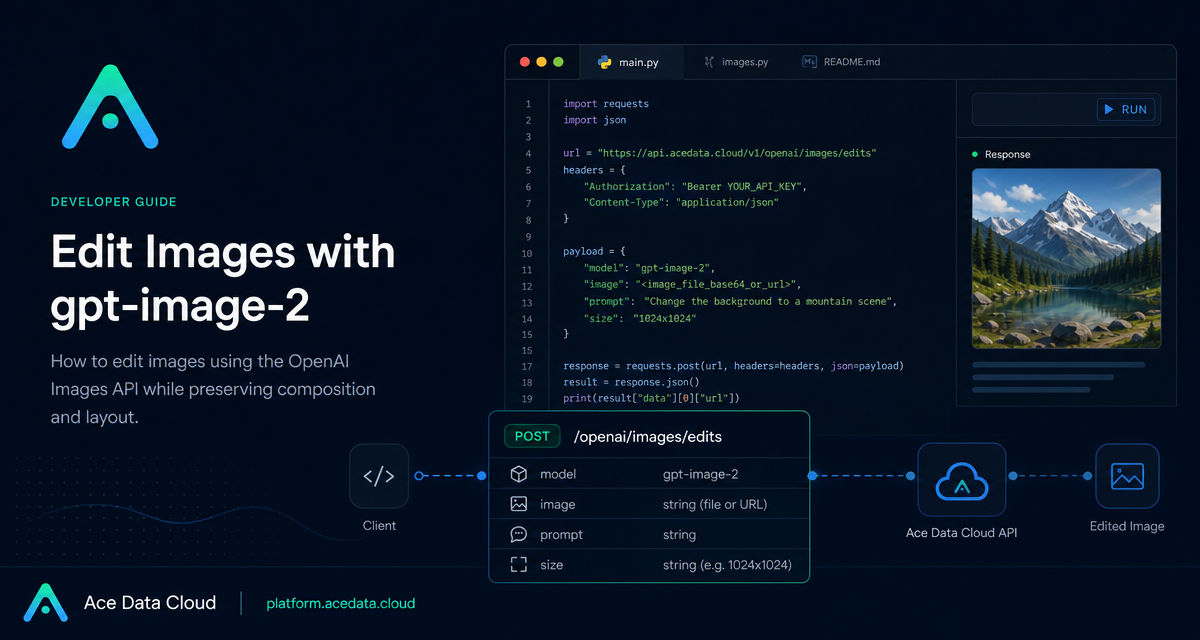
Task: Click the size frame icon in table
Action: tap(518, 565)
